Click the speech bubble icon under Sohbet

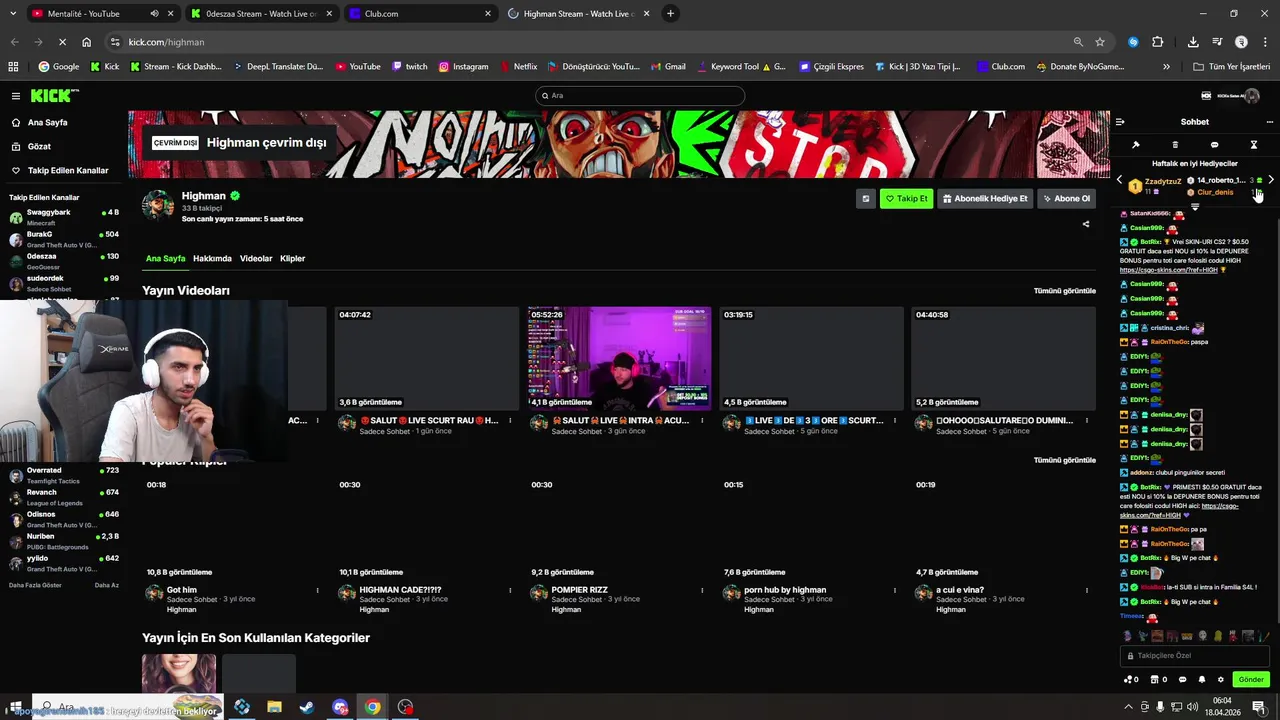coord(1214,145)
